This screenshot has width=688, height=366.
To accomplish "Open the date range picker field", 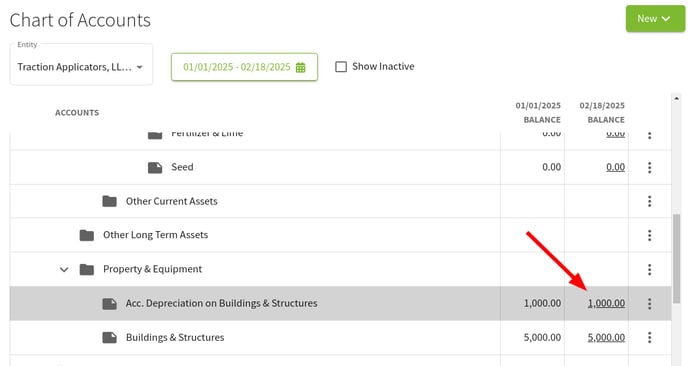I will pyautogui.click(x=244, y=67).
